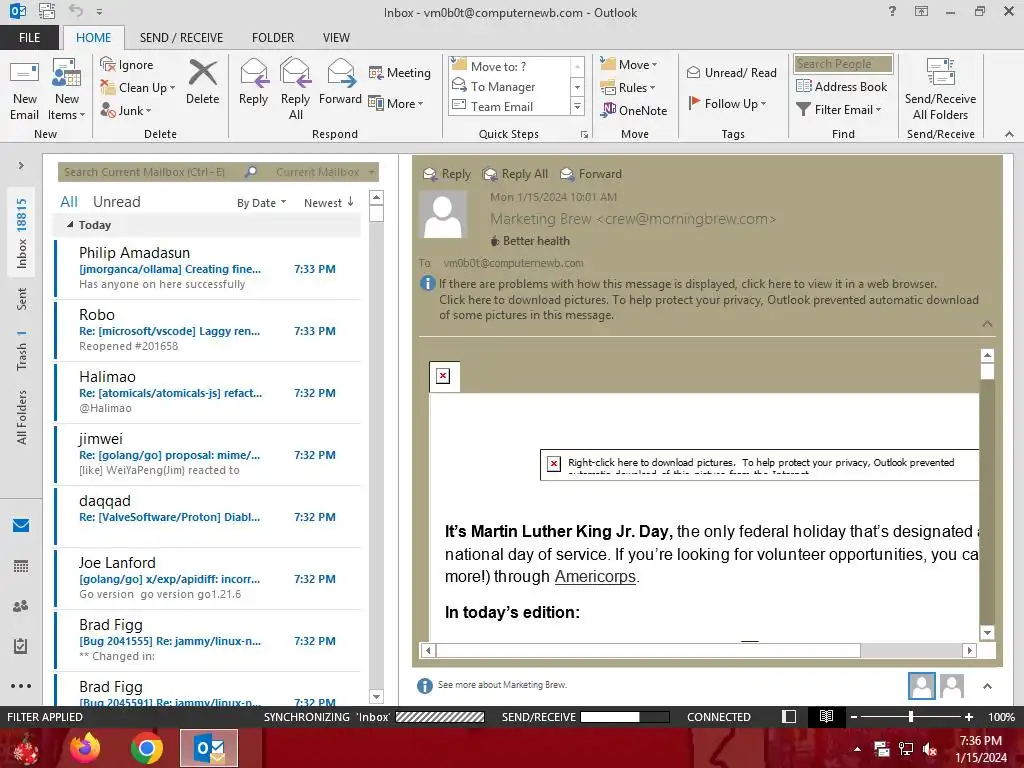Switch to People view icon

coord(21,606)
